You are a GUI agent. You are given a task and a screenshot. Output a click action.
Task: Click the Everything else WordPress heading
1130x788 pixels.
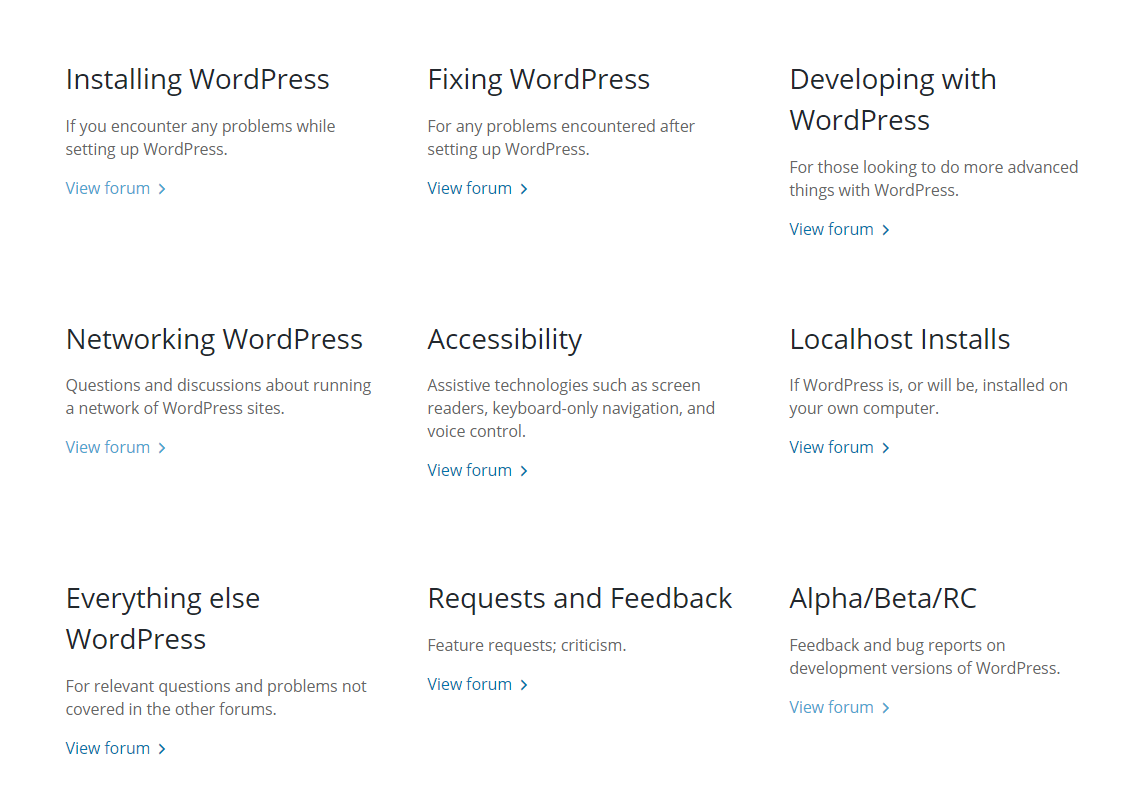pos(163,619)
